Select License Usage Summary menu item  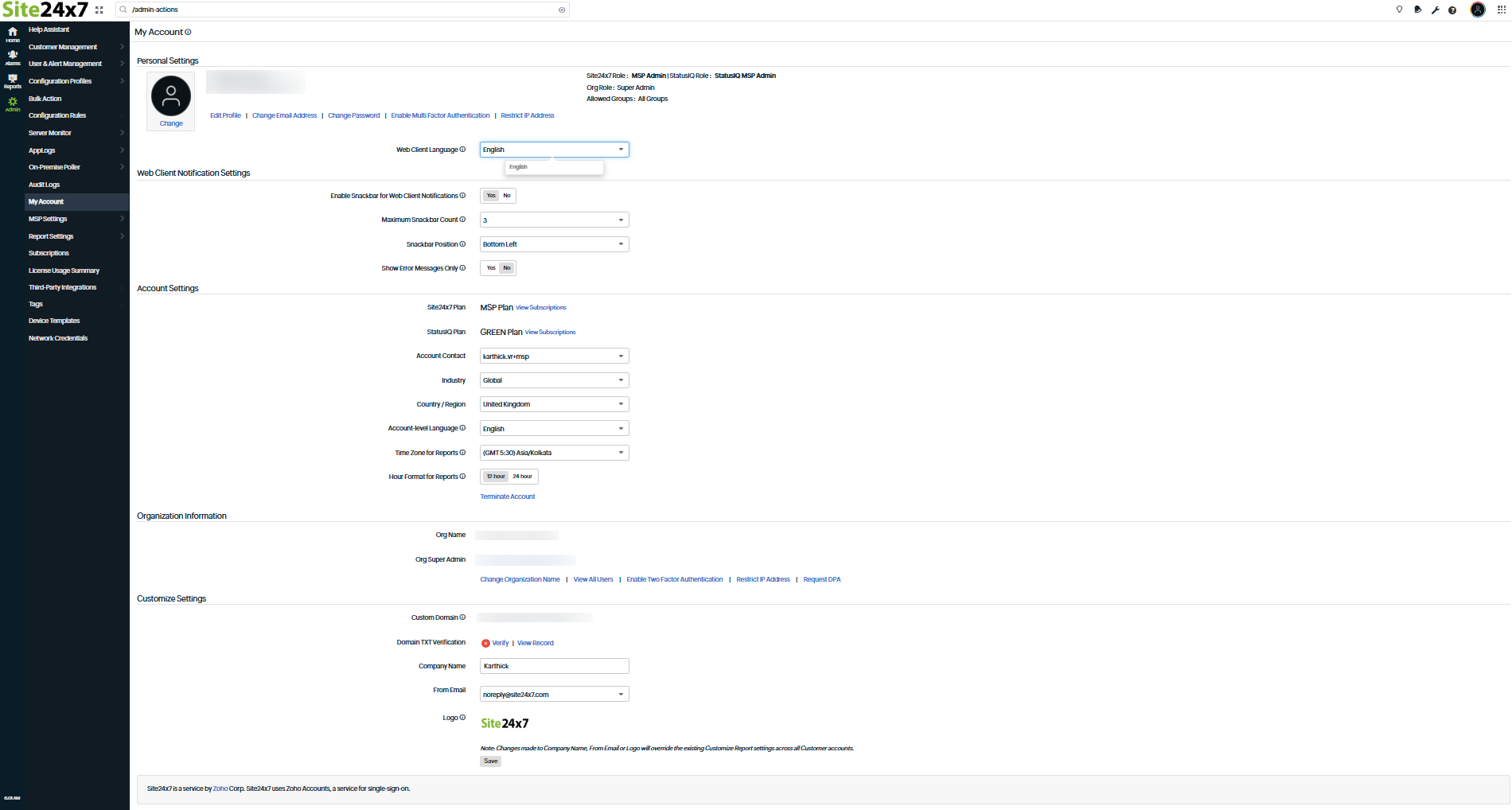coord(64,271)
